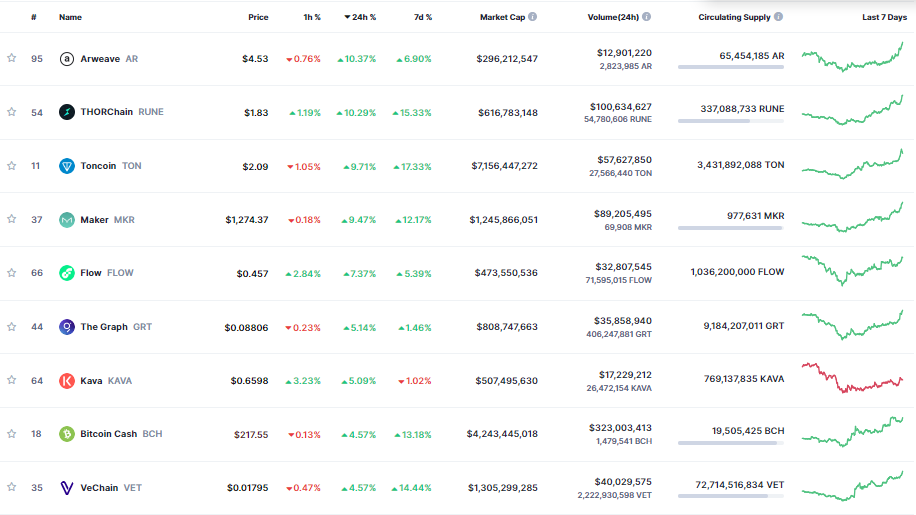Click the Arweave coin logo icon
The height and width of the screenshot is (515, 916).
coord(67,58)
